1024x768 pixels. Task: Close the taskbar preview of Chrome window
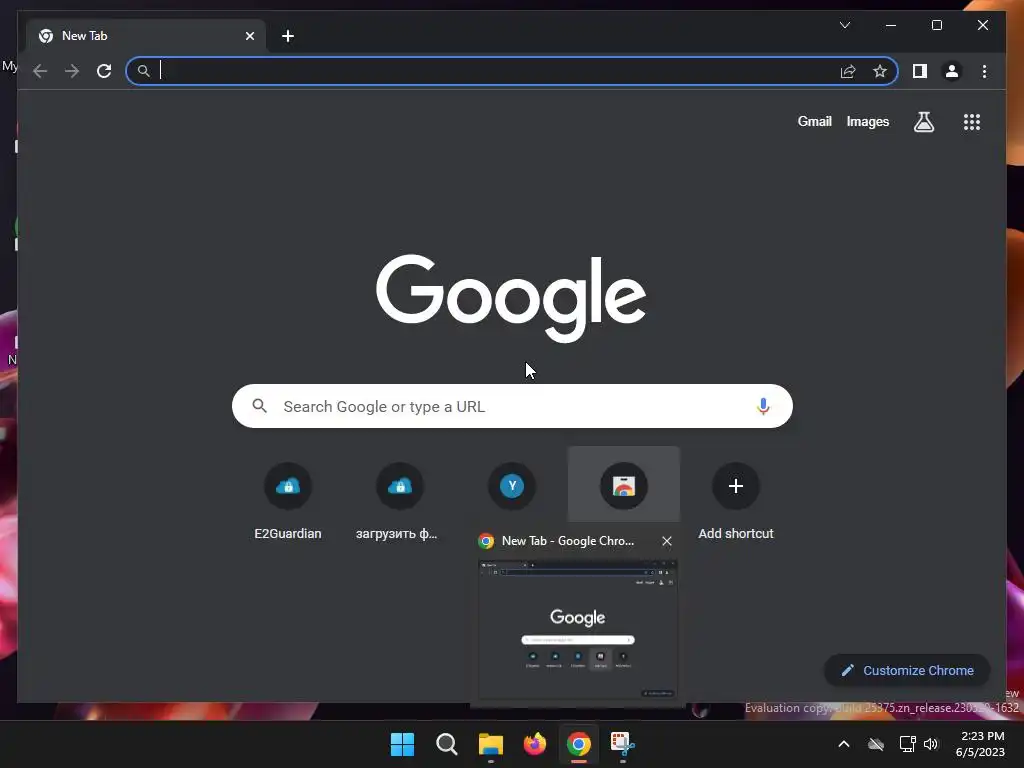pyautogui.click(x=666, y=541)
